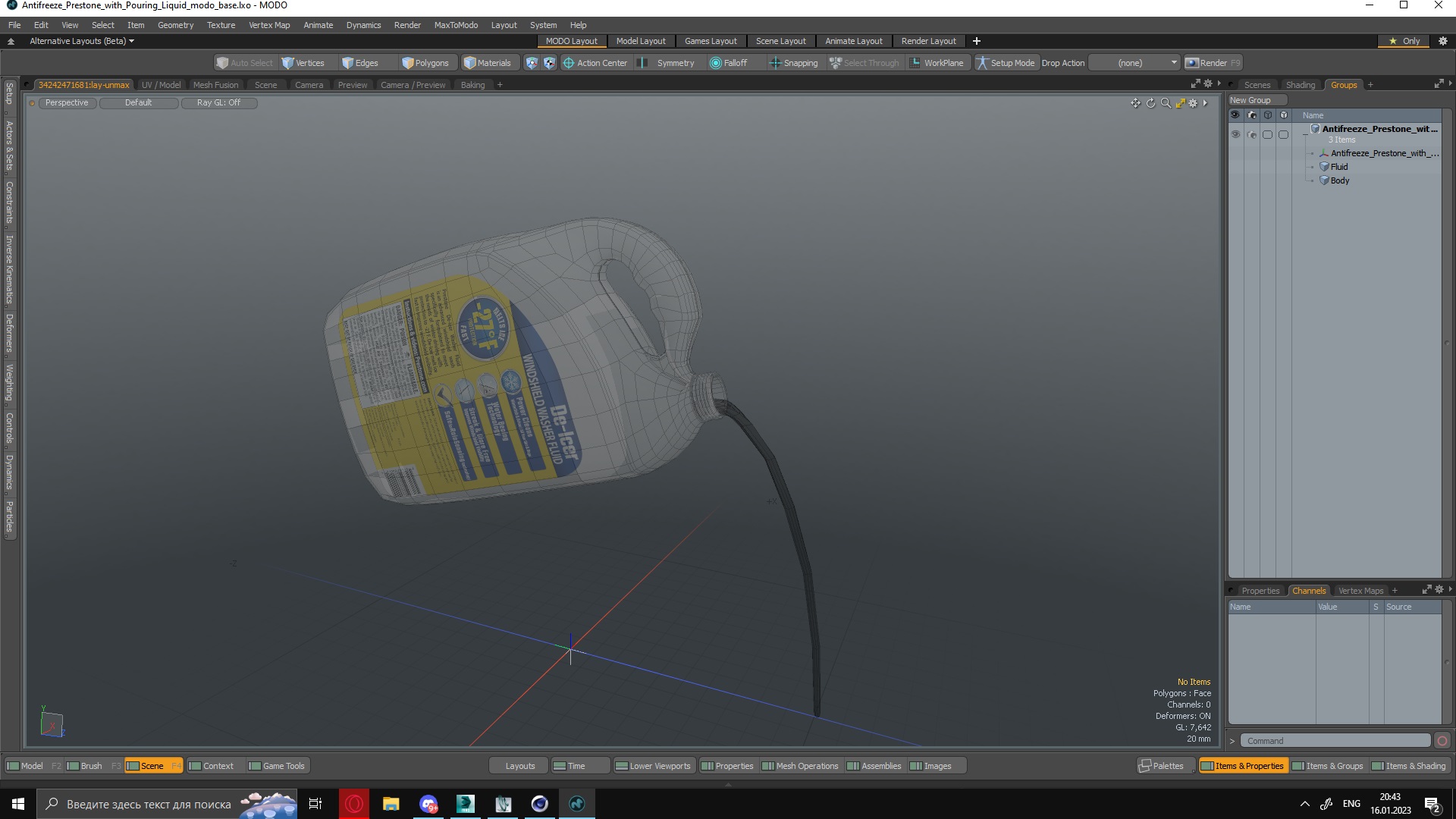Select the Antifreeze_Prestone_with_ locator item

coord(1384,153)
